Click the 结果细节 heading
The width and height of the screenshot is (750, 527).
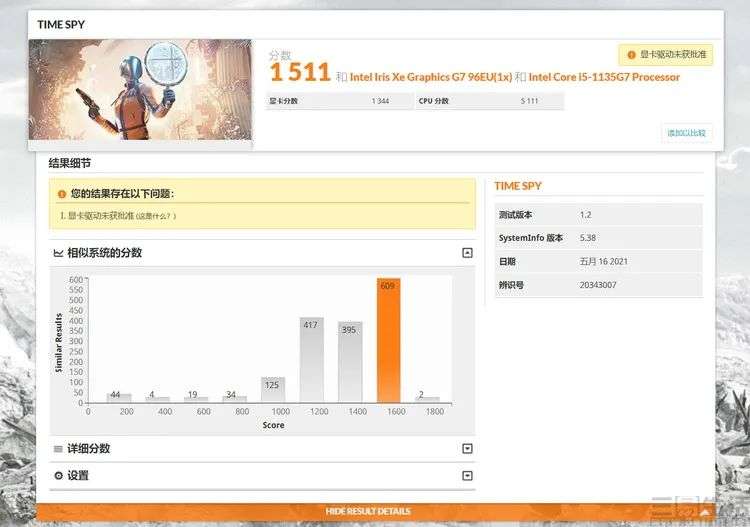[70, 163]
